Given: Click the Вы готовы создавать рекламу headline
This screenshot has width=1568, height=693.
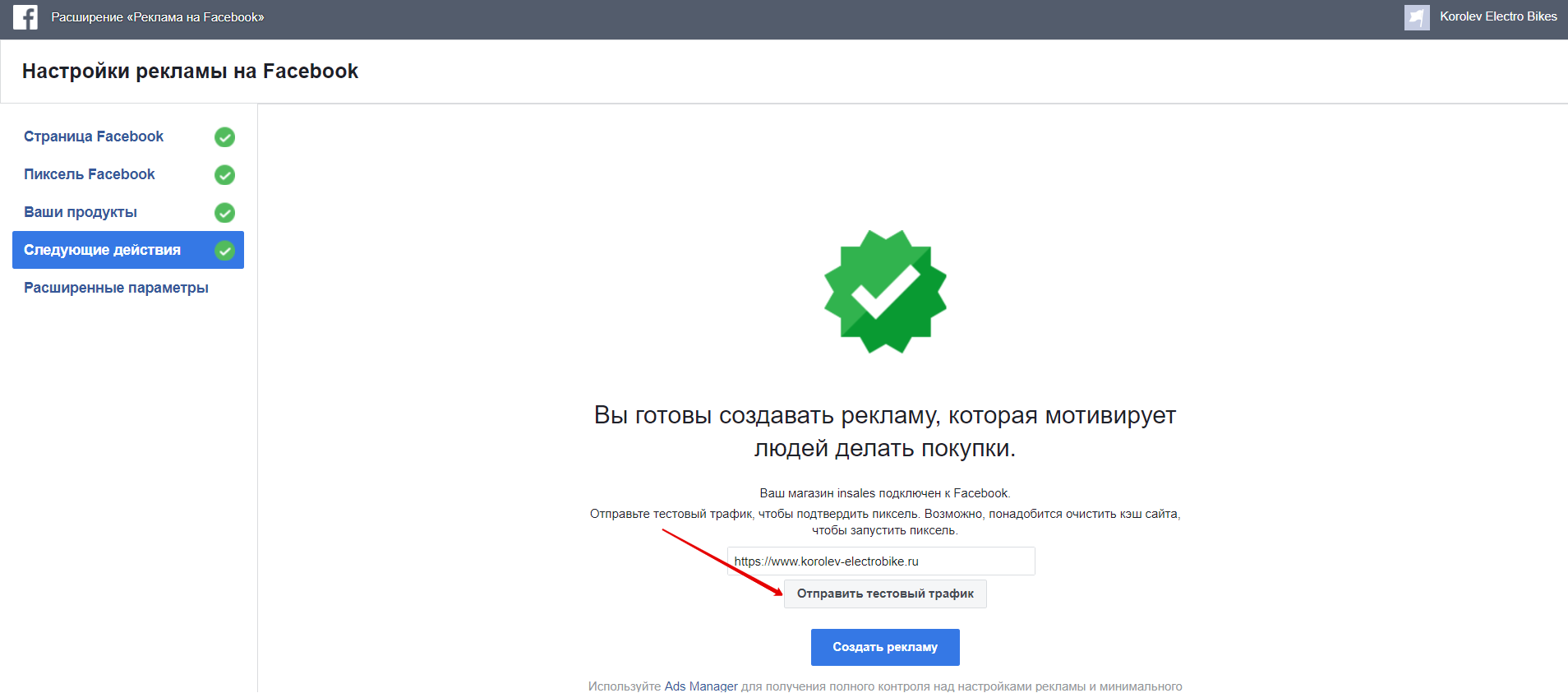Looking at the screenshot, I should 885,432.
